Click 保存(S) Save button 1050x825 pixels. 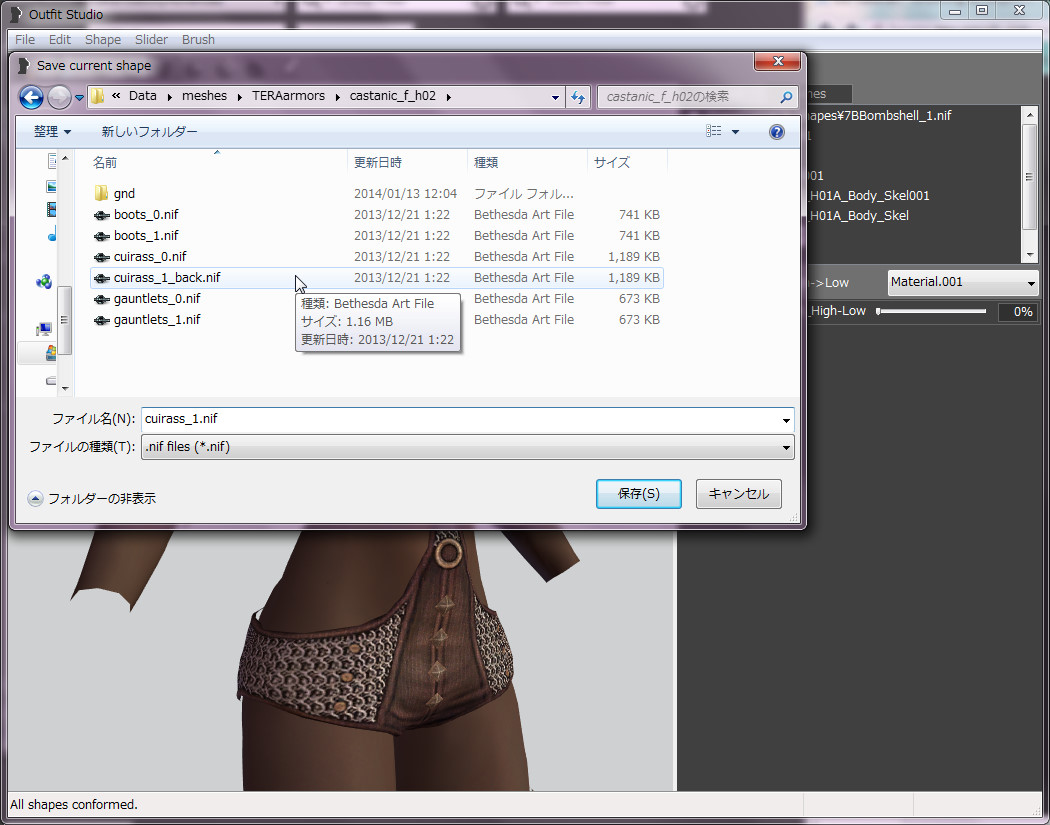638,494
